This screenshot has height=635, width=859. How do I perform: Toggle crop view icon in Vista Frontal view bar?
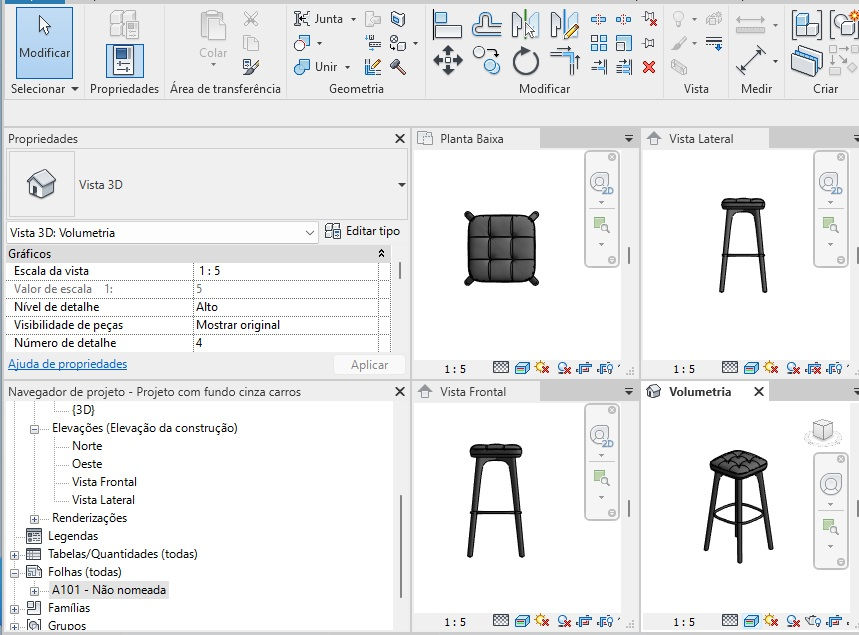[585, 621]
